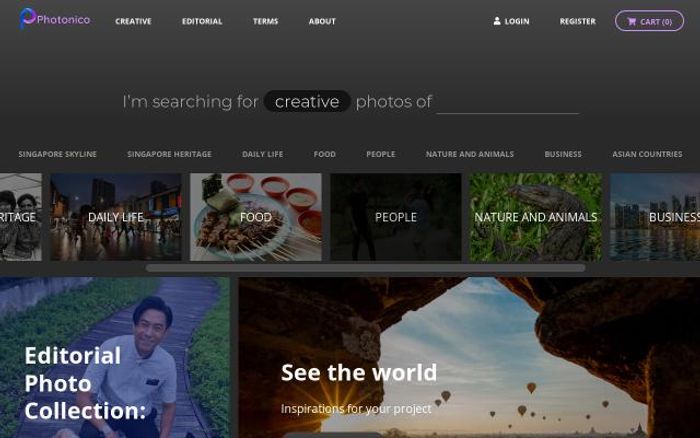Open the Creative menu item

point(133,21)
